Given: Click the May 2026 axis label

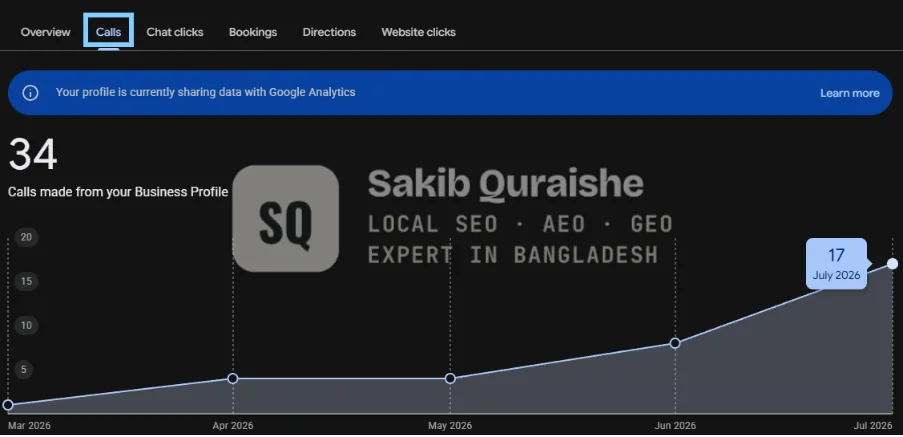Looking at the screenshot, I should pos(450,426).
